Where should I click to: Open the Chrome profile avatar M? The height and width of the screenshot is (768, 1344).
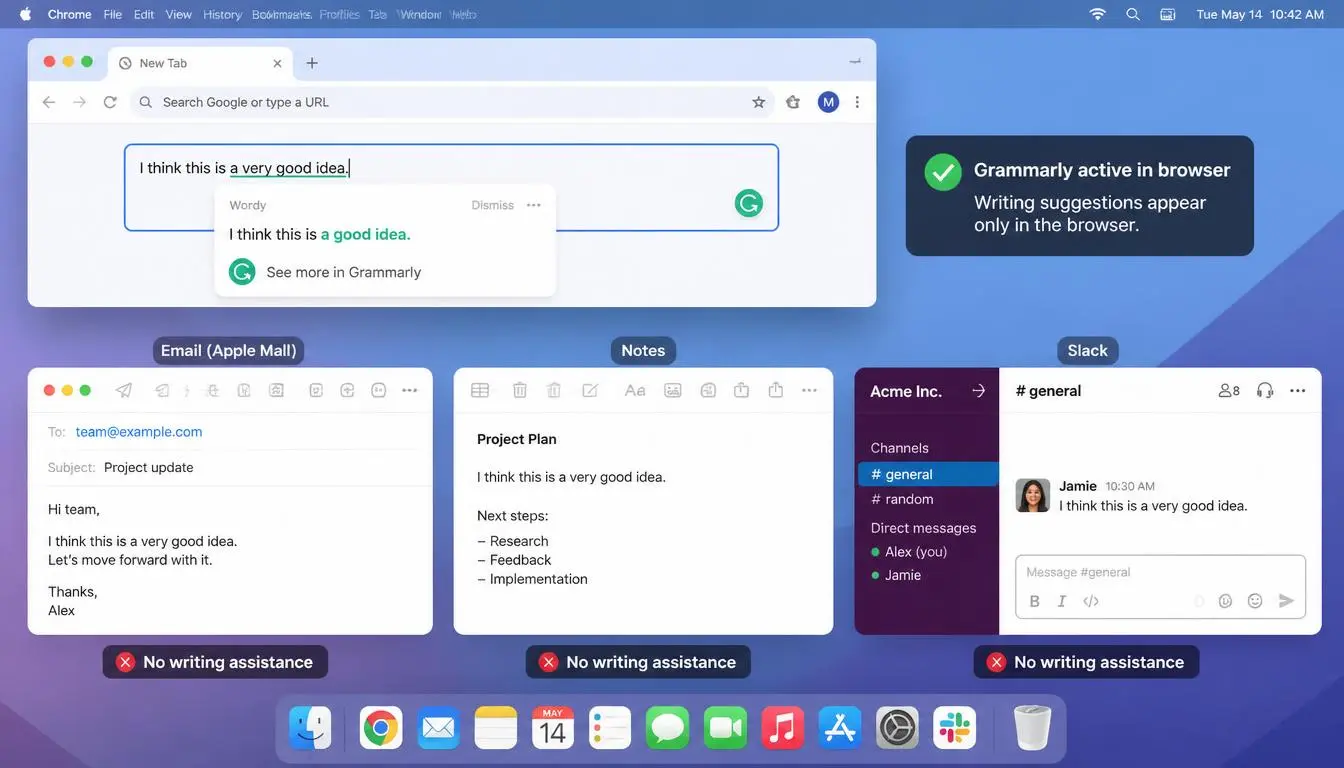(828, 102)
